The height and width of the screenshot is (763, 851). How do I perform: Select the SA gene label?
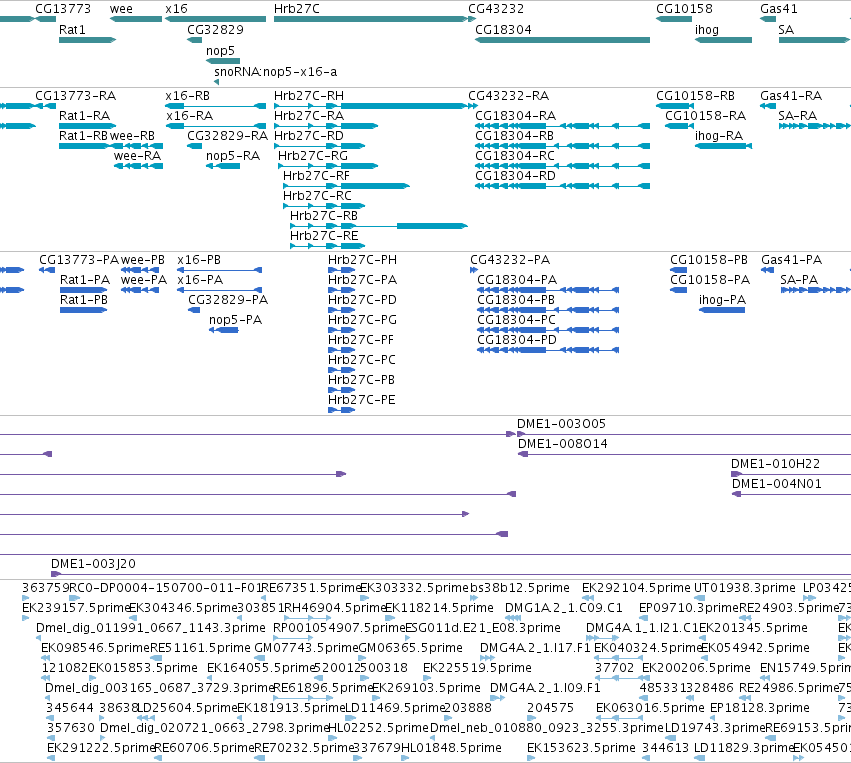[x=786, y=30]
